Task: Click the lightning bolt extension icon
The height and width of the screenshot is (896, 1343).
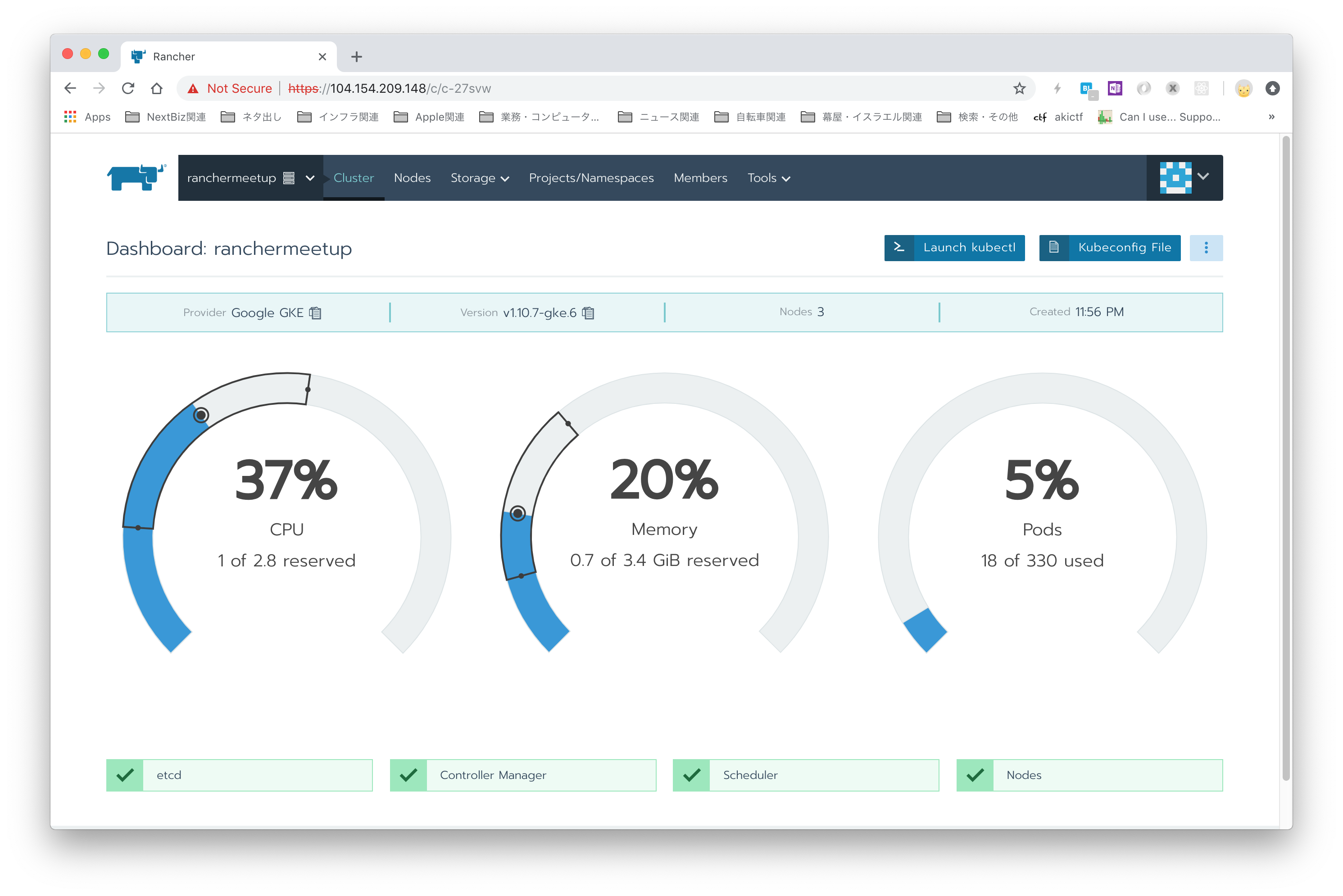Action: (1057, 88)
